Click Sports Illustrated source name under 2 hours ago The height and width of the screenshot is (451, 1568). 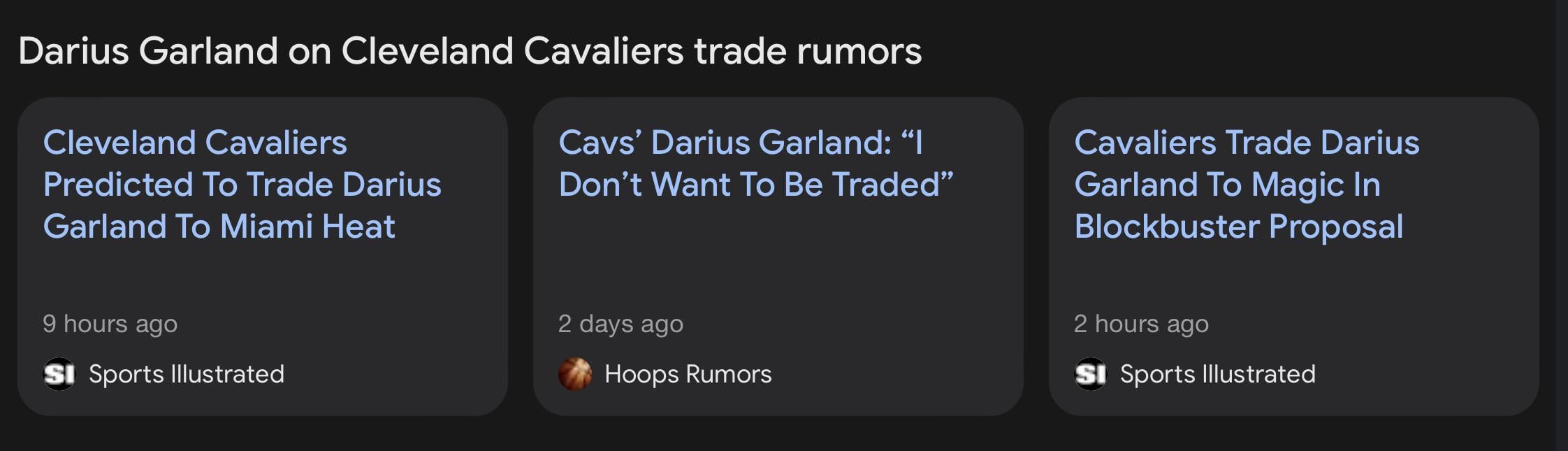pos(1218,374)
